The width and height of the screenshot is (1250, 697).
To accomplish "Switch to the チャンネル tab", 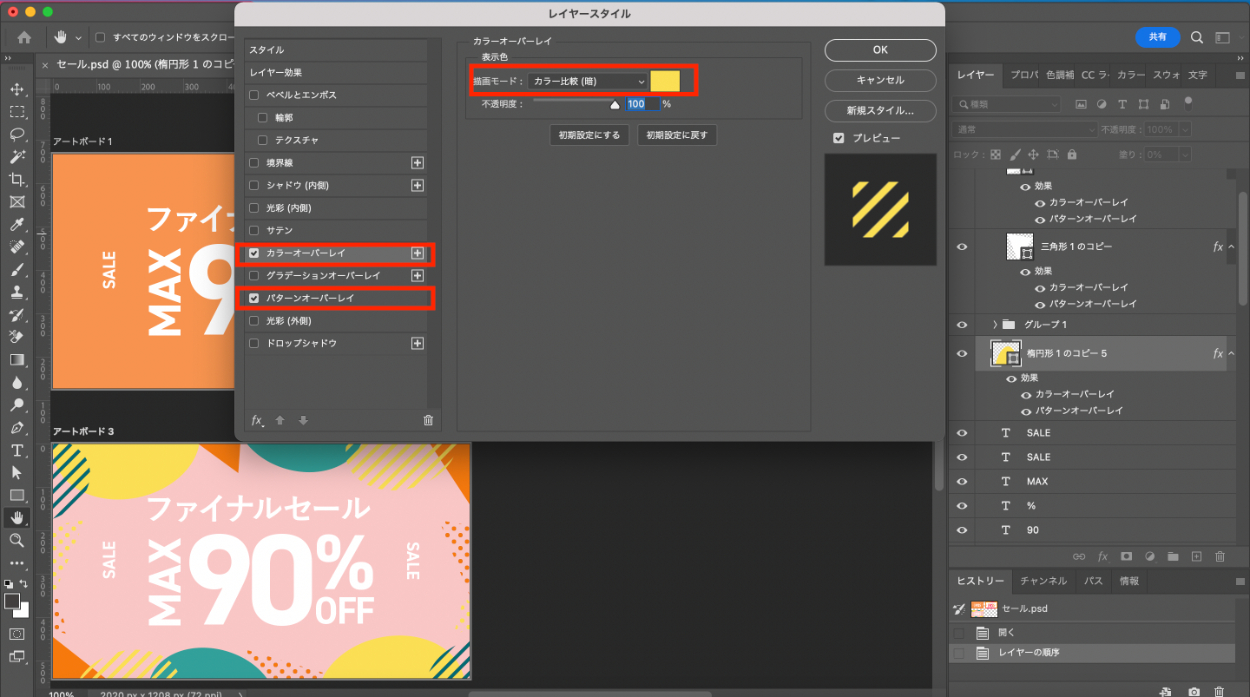I will pos(1043,581).
